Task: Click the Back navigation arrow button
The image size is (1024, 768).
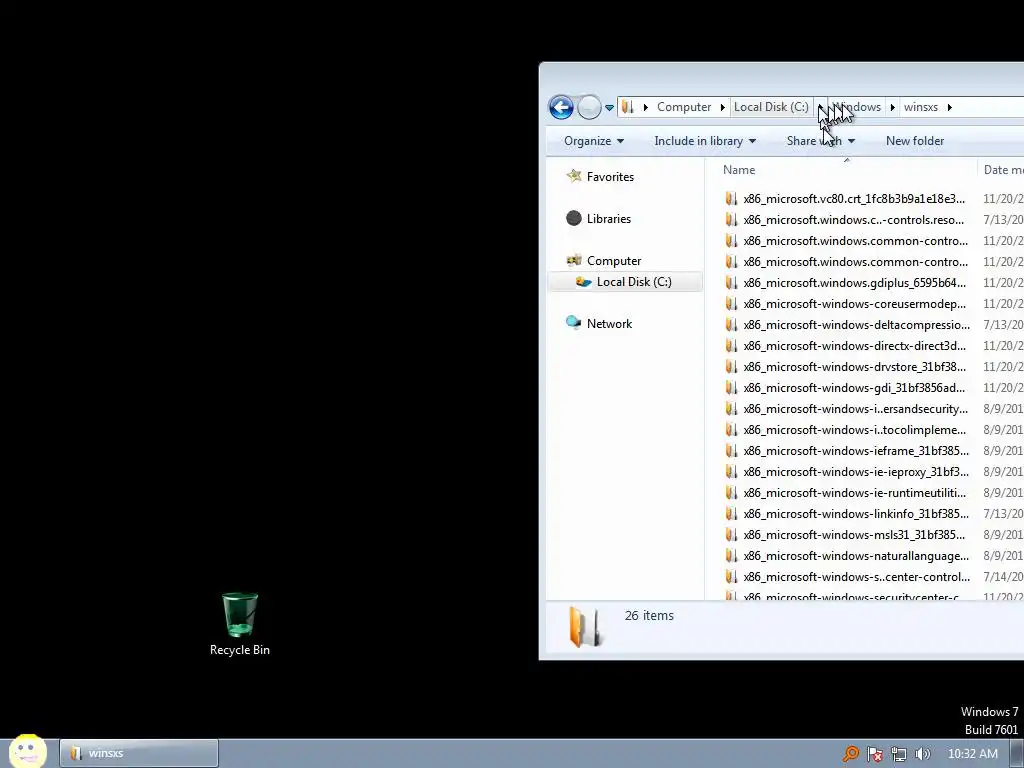Action: 561,107
